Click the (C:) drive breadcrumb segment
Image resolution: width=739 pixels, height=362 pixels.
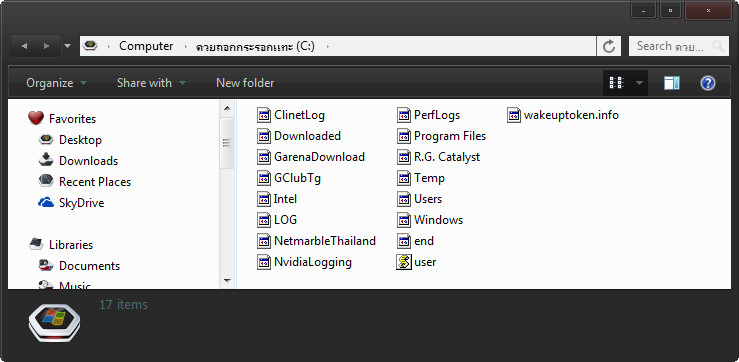click(255, 46)
